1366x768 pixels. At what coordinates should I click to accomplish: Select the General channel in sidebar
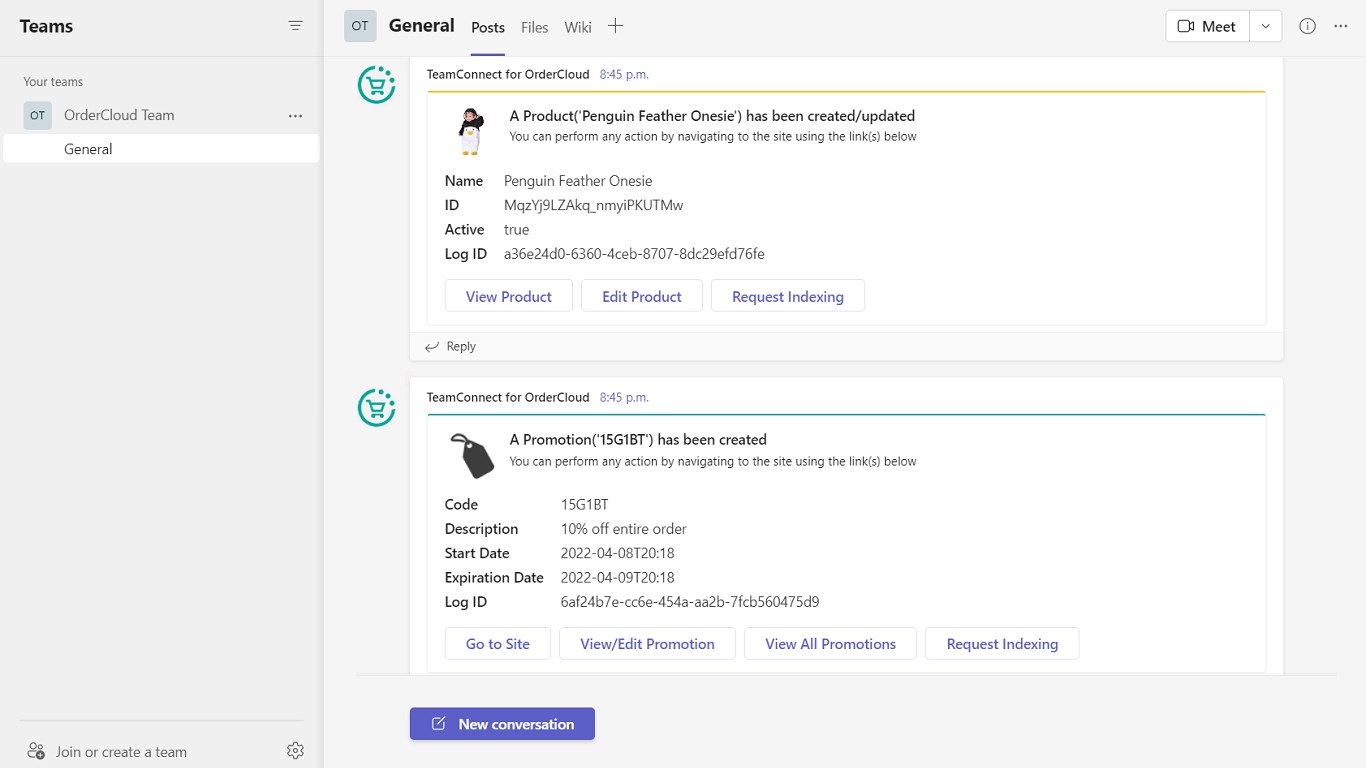tap(88, 149)
